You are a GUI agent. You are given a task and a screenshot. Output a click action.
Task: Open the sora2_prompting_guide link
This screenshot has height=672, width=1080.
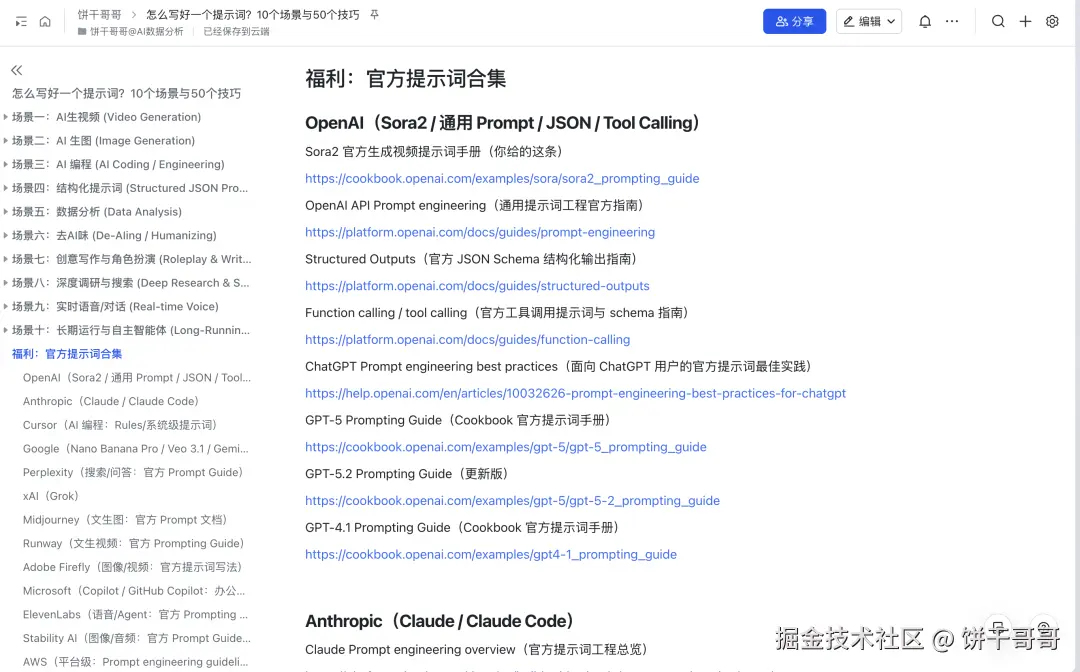(x=502, y=178)
